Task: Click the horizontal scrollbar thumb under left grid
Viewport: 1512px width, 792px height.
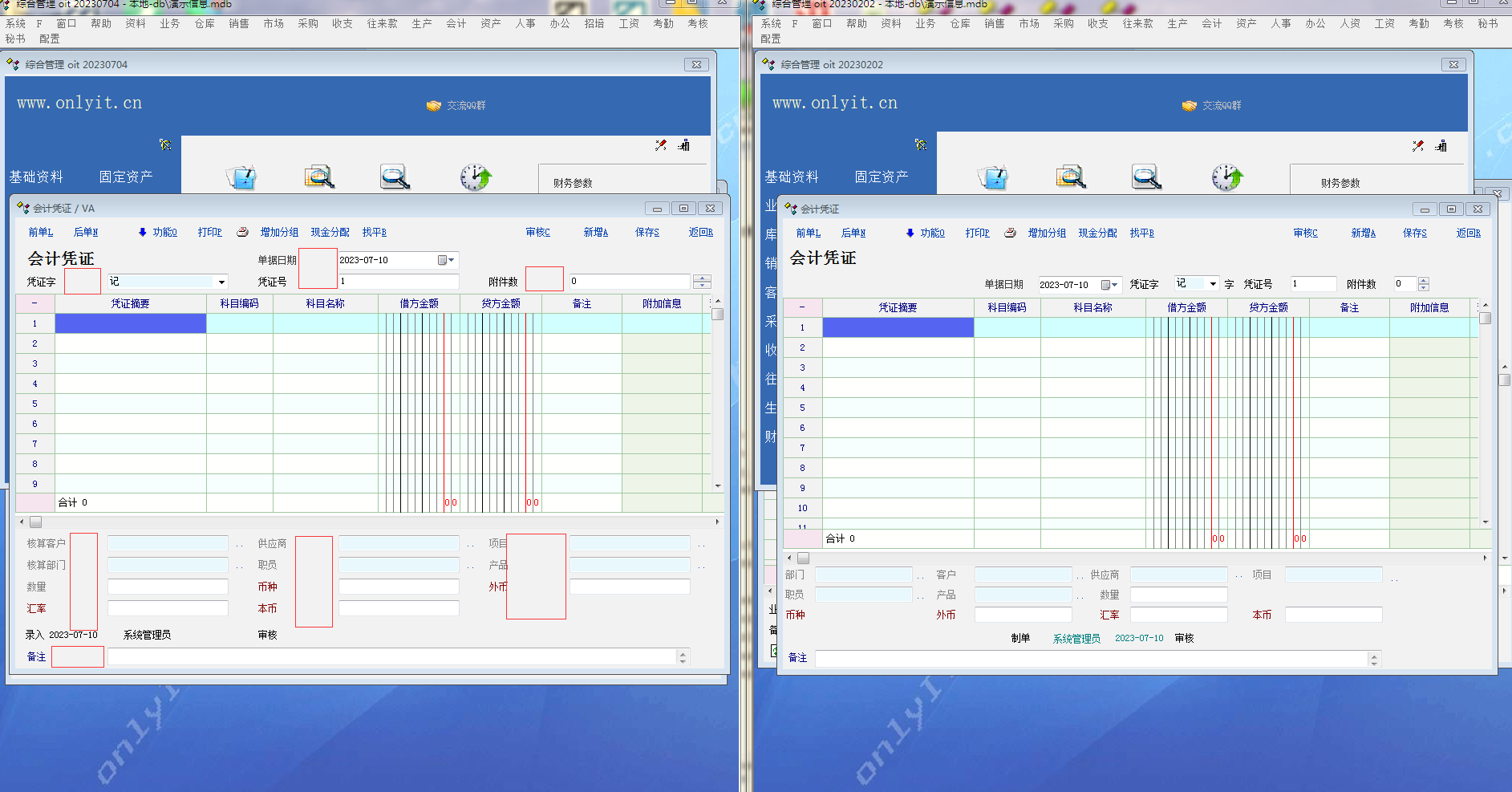Action: (36, 522)
